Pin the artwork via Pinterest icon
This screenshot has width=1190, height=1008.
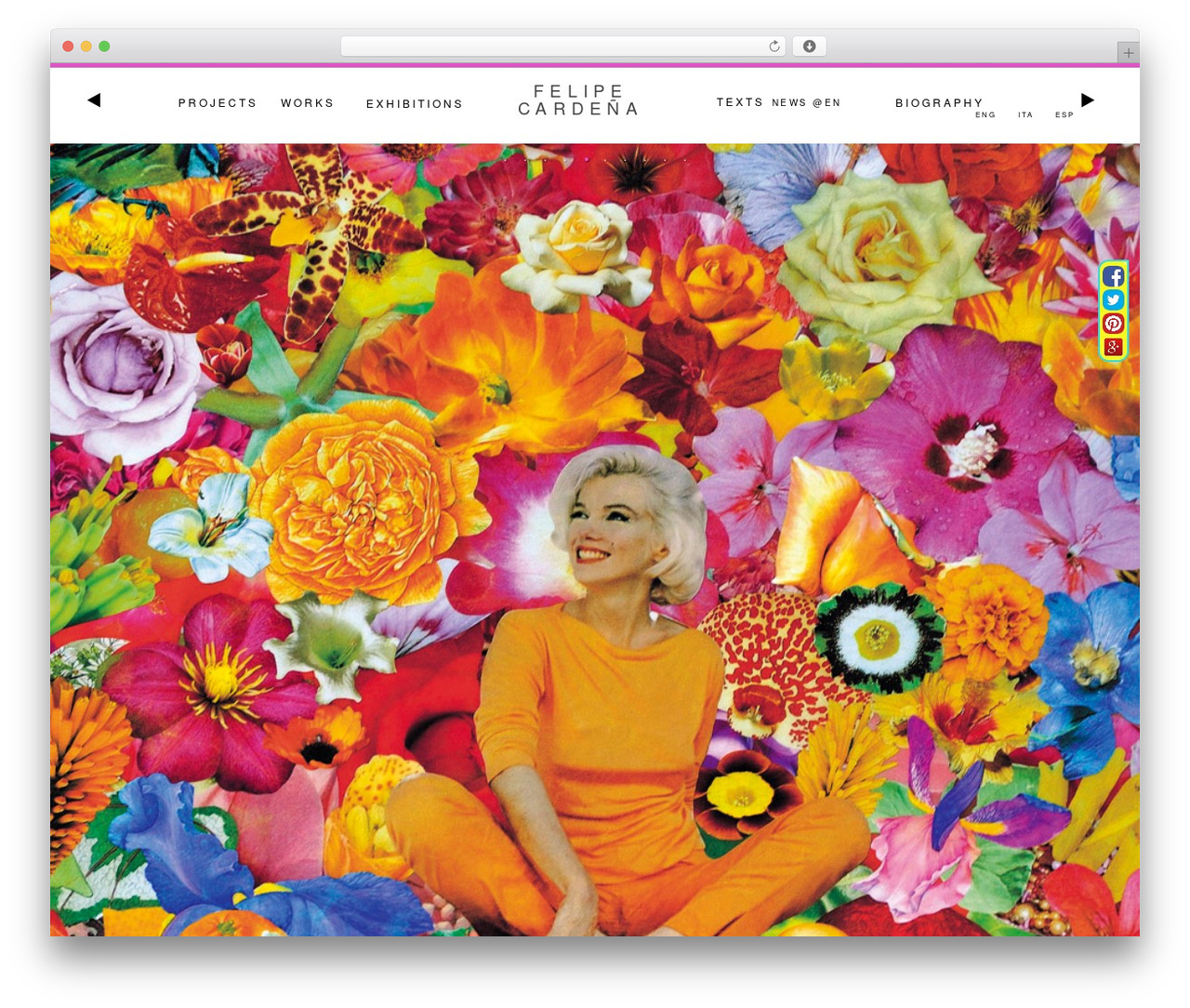(x=1113, y=324)
